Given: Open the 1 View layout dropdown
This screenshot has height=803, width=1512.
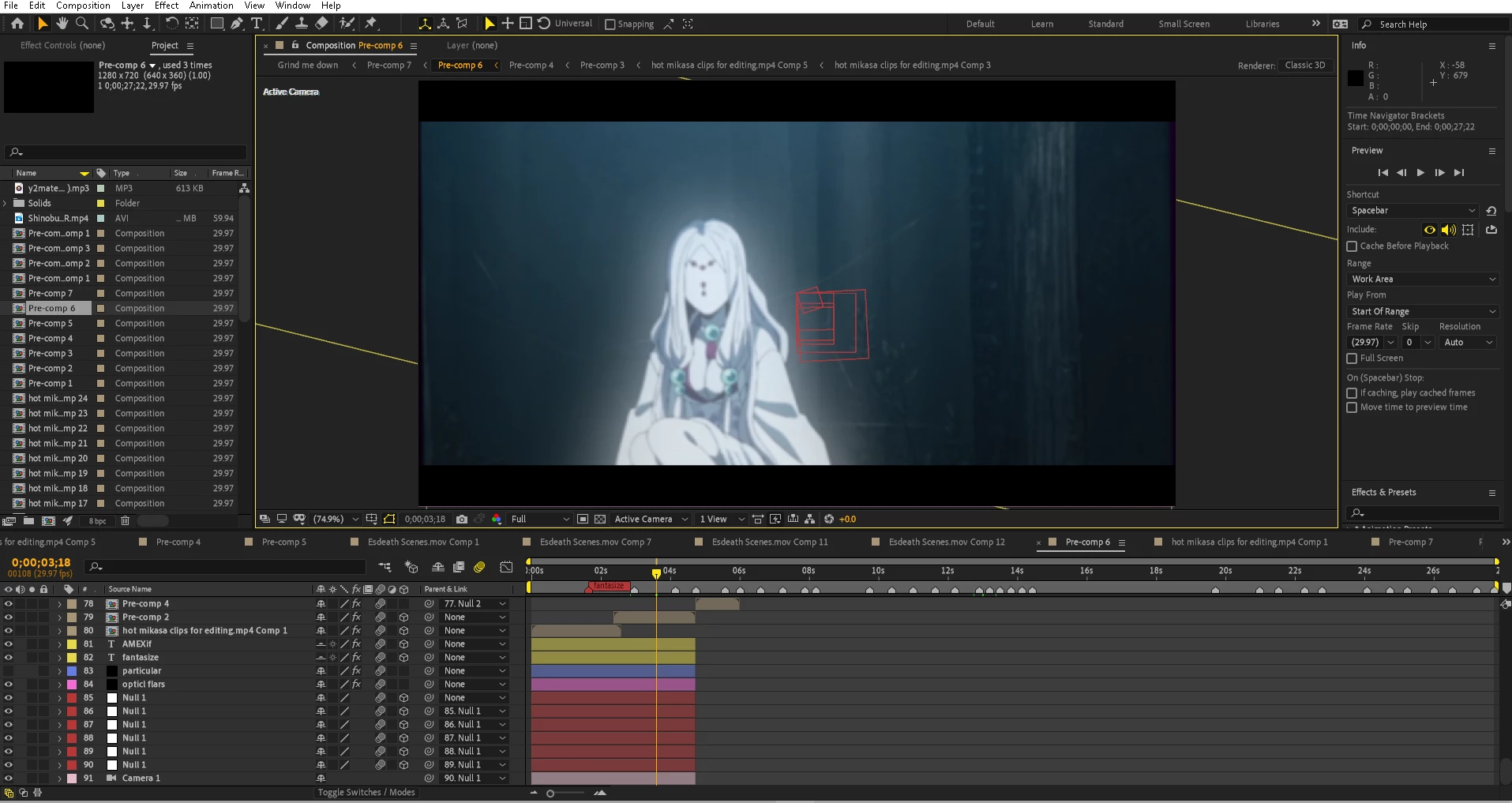Looking at the screenshot, I should click(722, 520).
